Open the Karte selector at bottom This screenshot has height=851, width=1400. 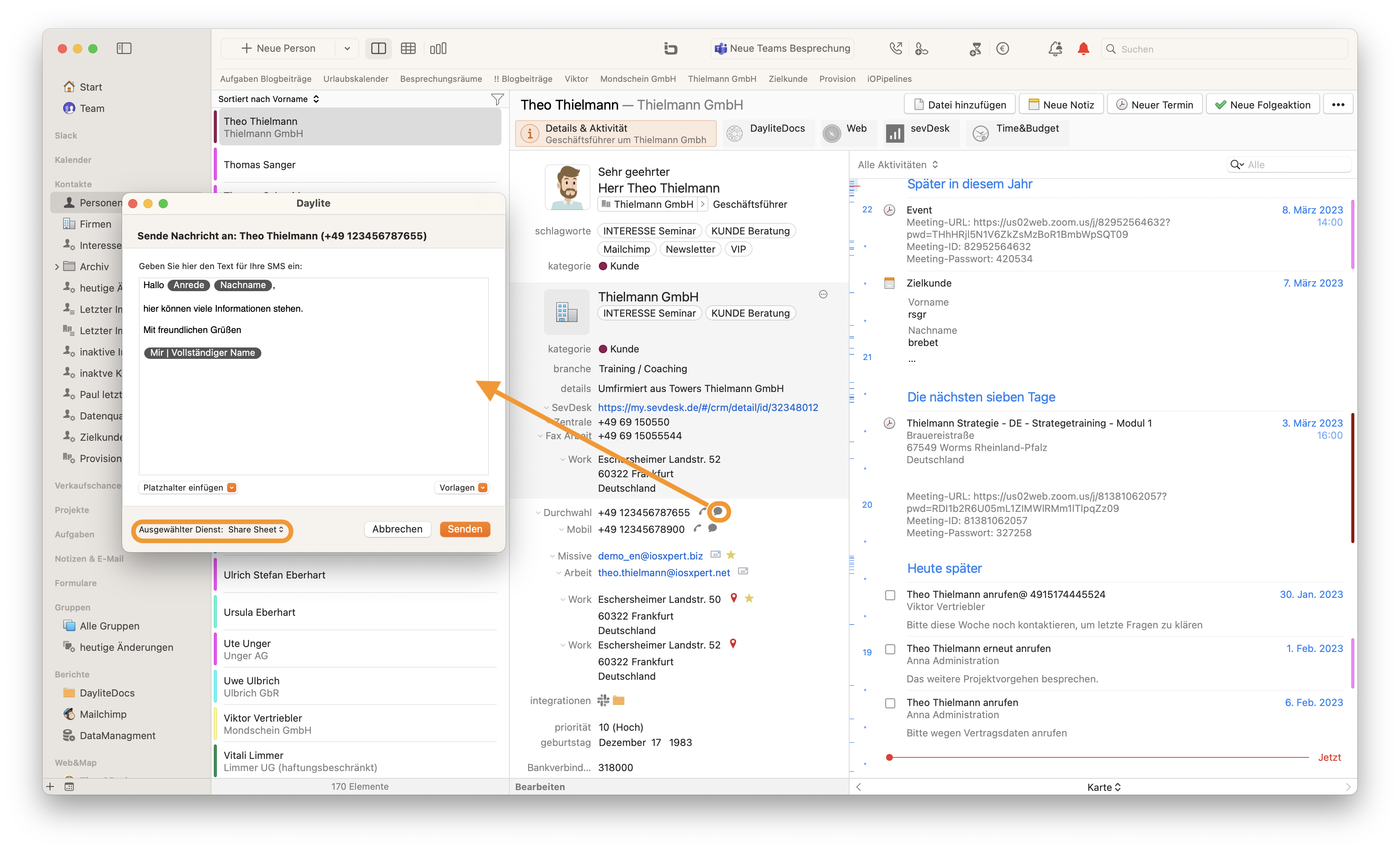(1103, 787)
